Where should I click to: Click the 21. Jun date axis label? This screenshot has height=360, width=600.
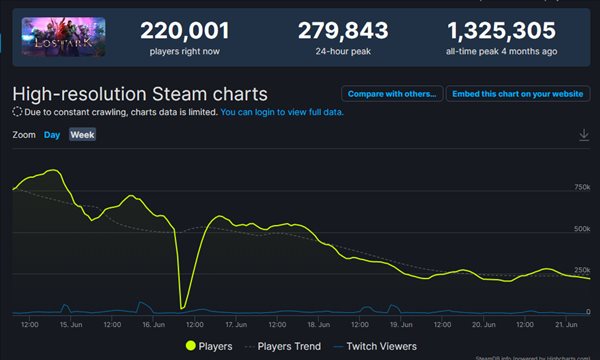coord(566,325)
